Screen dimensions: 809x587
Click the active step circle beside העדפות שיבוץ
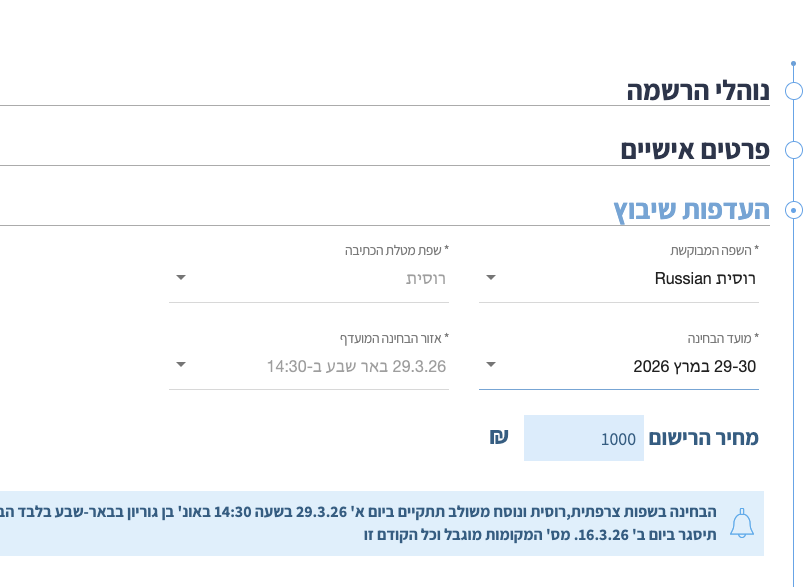tap(794, 210)
